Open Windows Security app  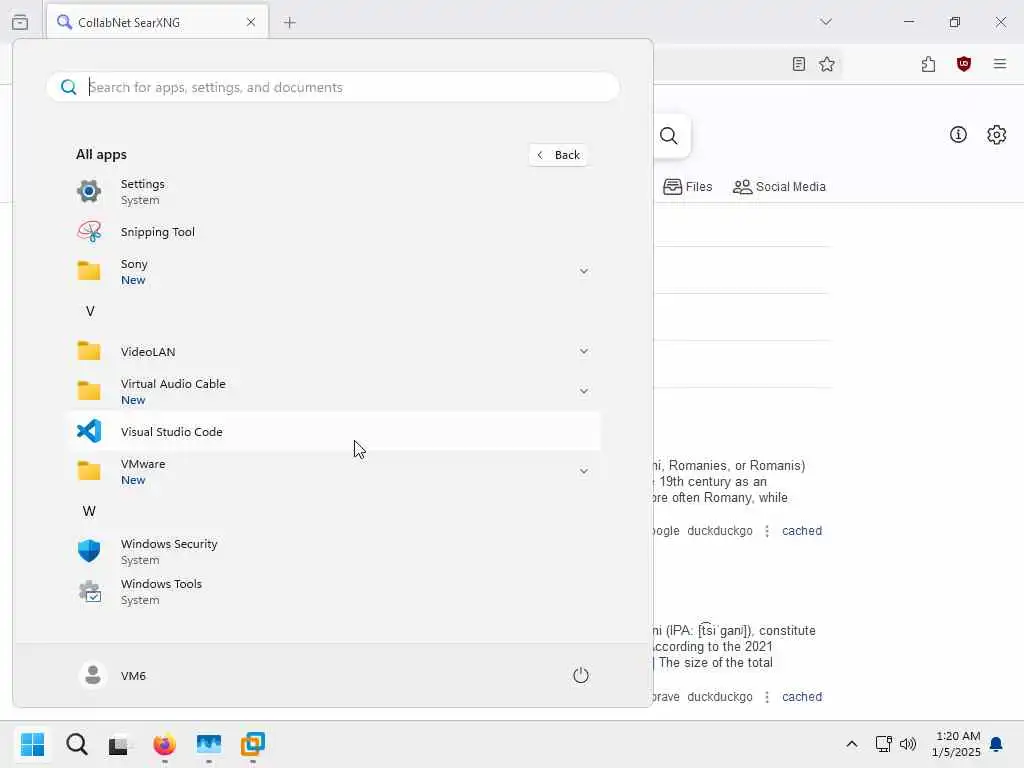coord(333,551)
